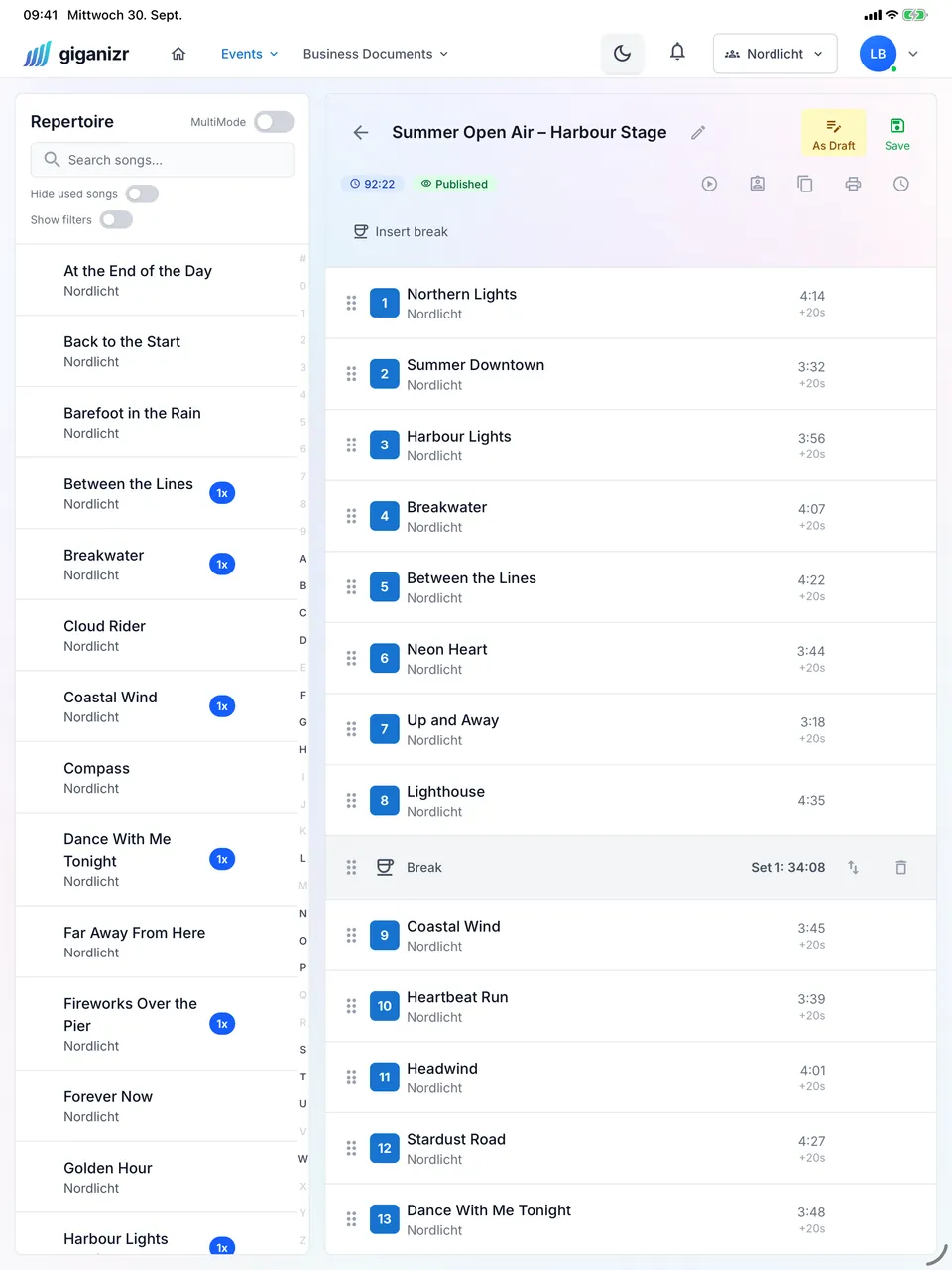This screenshot has height=1270, width=952.
Task: Print the setlist
Action: tap(853, 184)
